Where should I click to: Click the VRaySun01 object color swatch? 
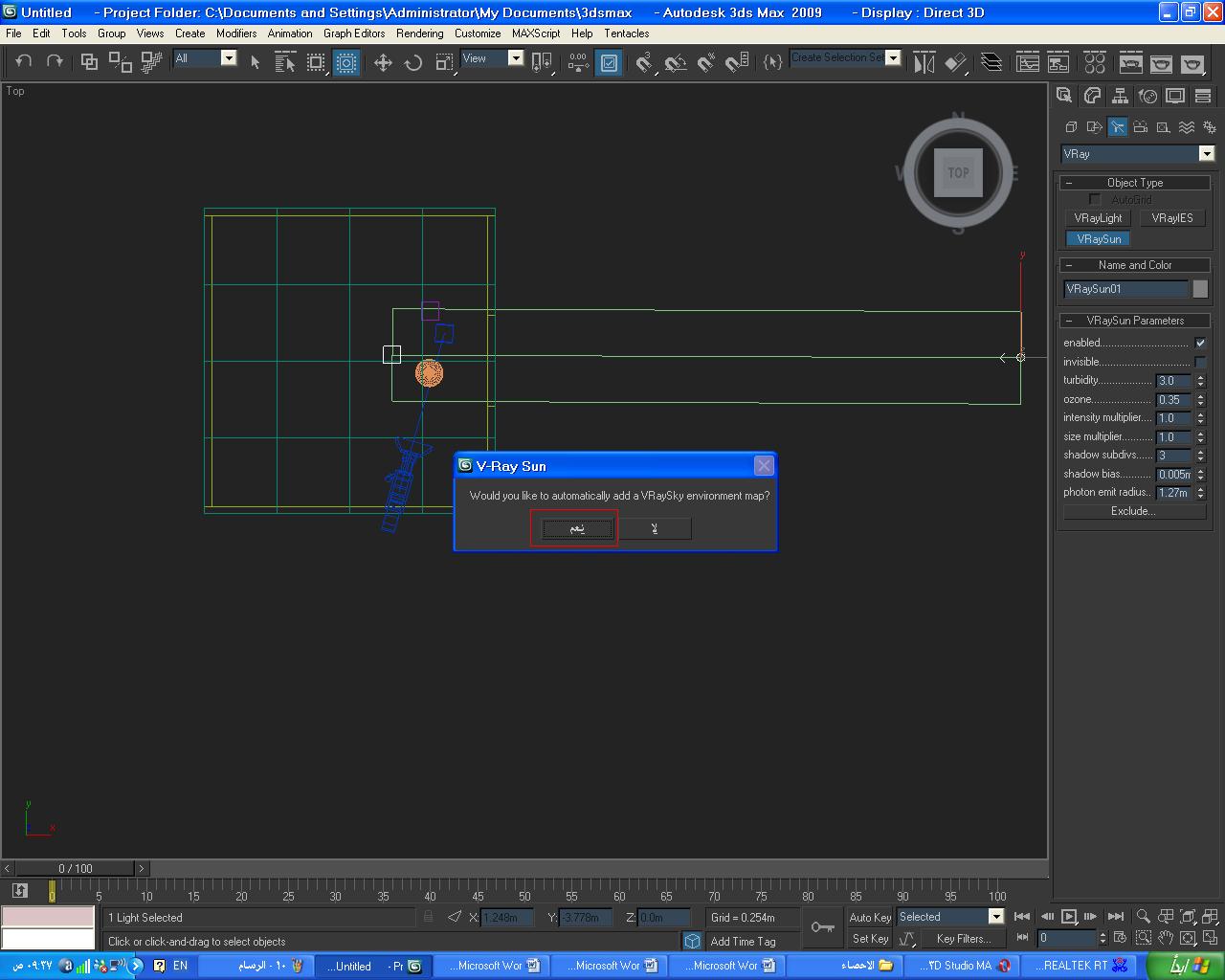tap(1200, 289)
